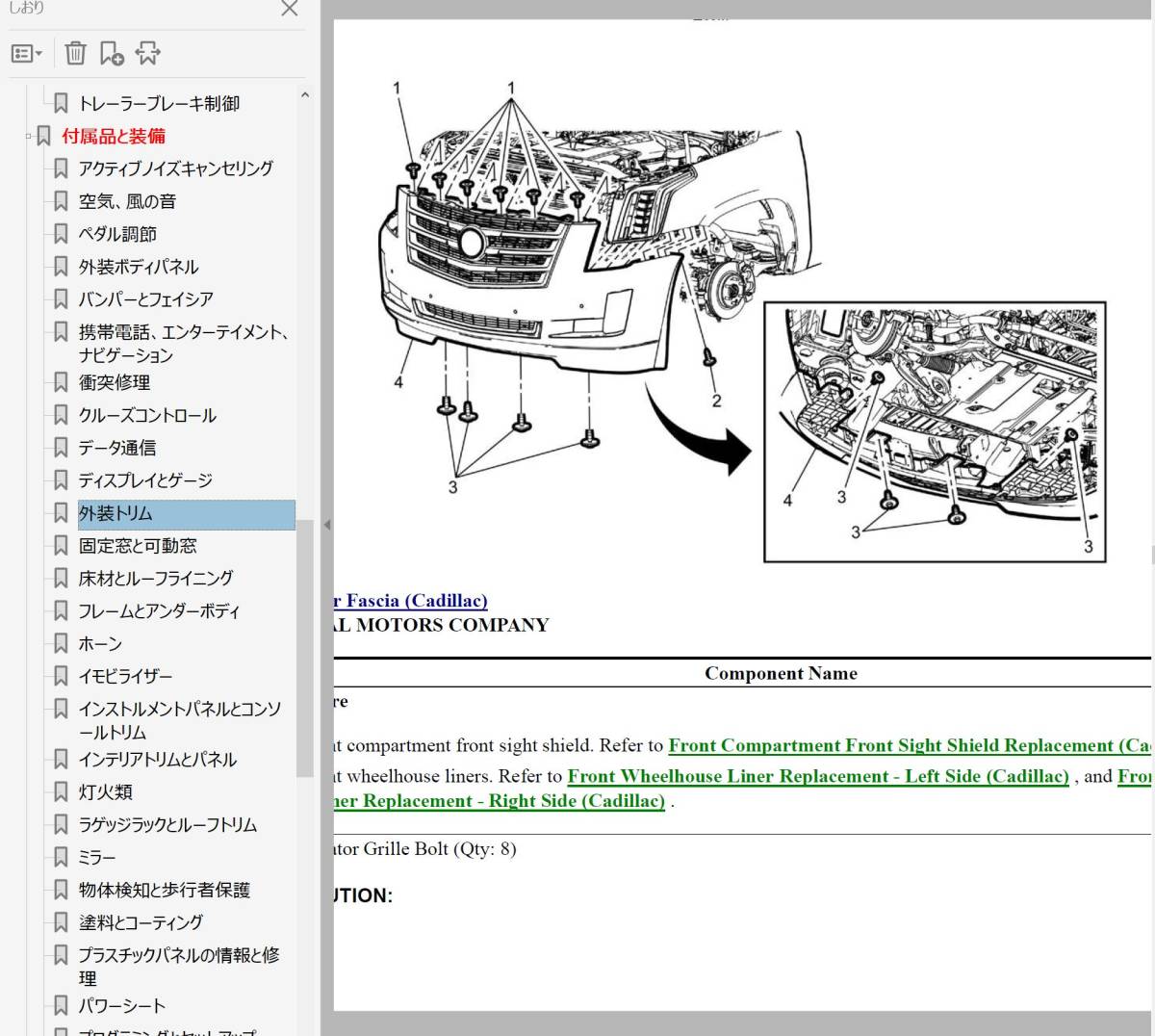
Task: Select the バンパーとフェイシア bookmark
Action: (145, 299)
